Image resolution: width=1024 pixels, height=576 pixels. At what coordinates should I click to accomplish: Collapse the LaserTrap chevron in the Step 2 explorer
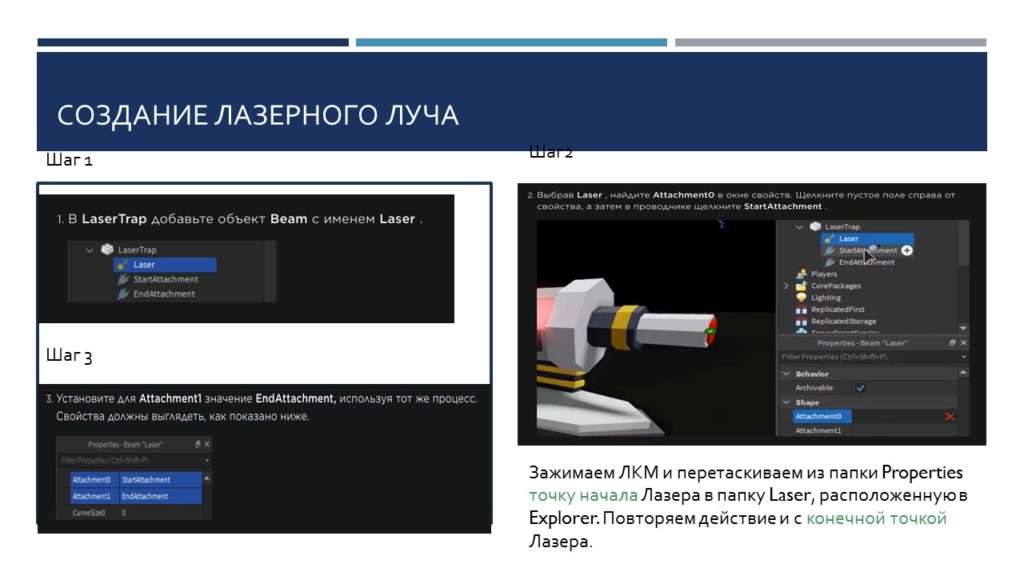[x=799, y=227]
